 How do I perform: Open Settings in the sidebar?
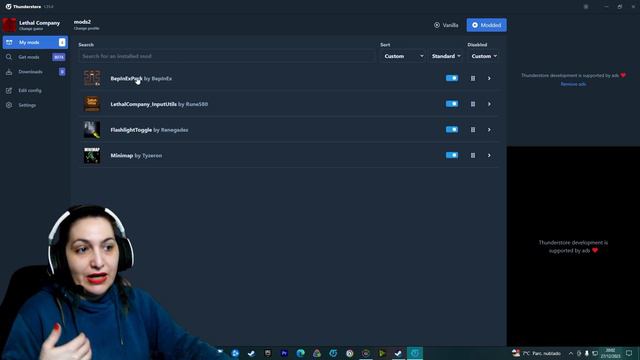(35, 105)
